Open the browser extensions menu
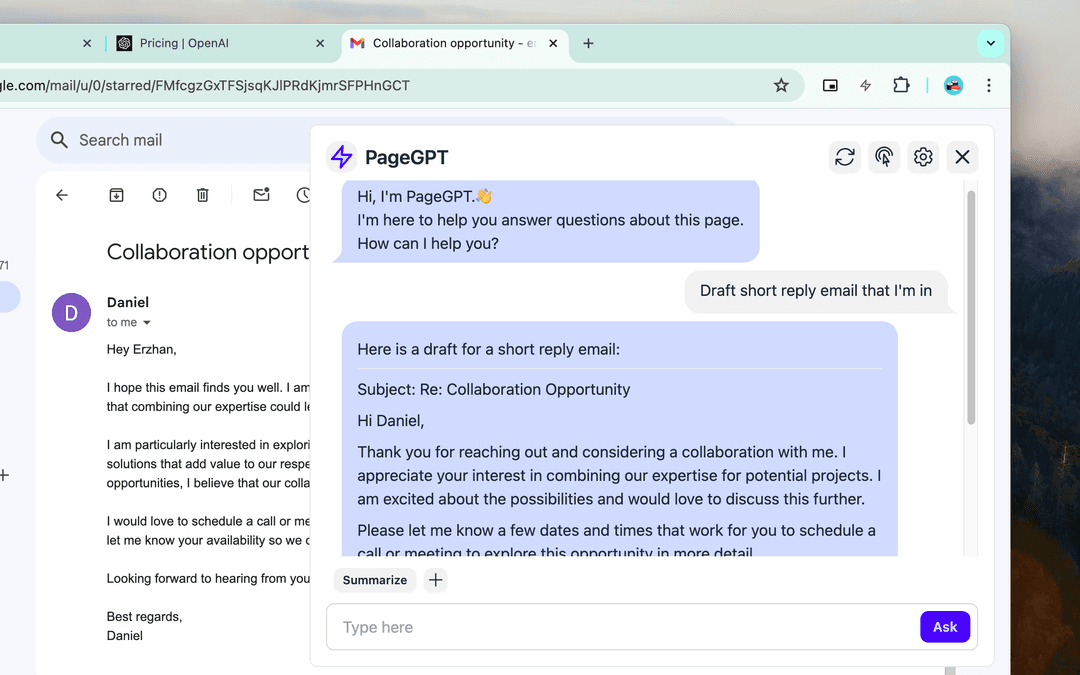Screen dimensions: 1080x675 coord(901,85)
